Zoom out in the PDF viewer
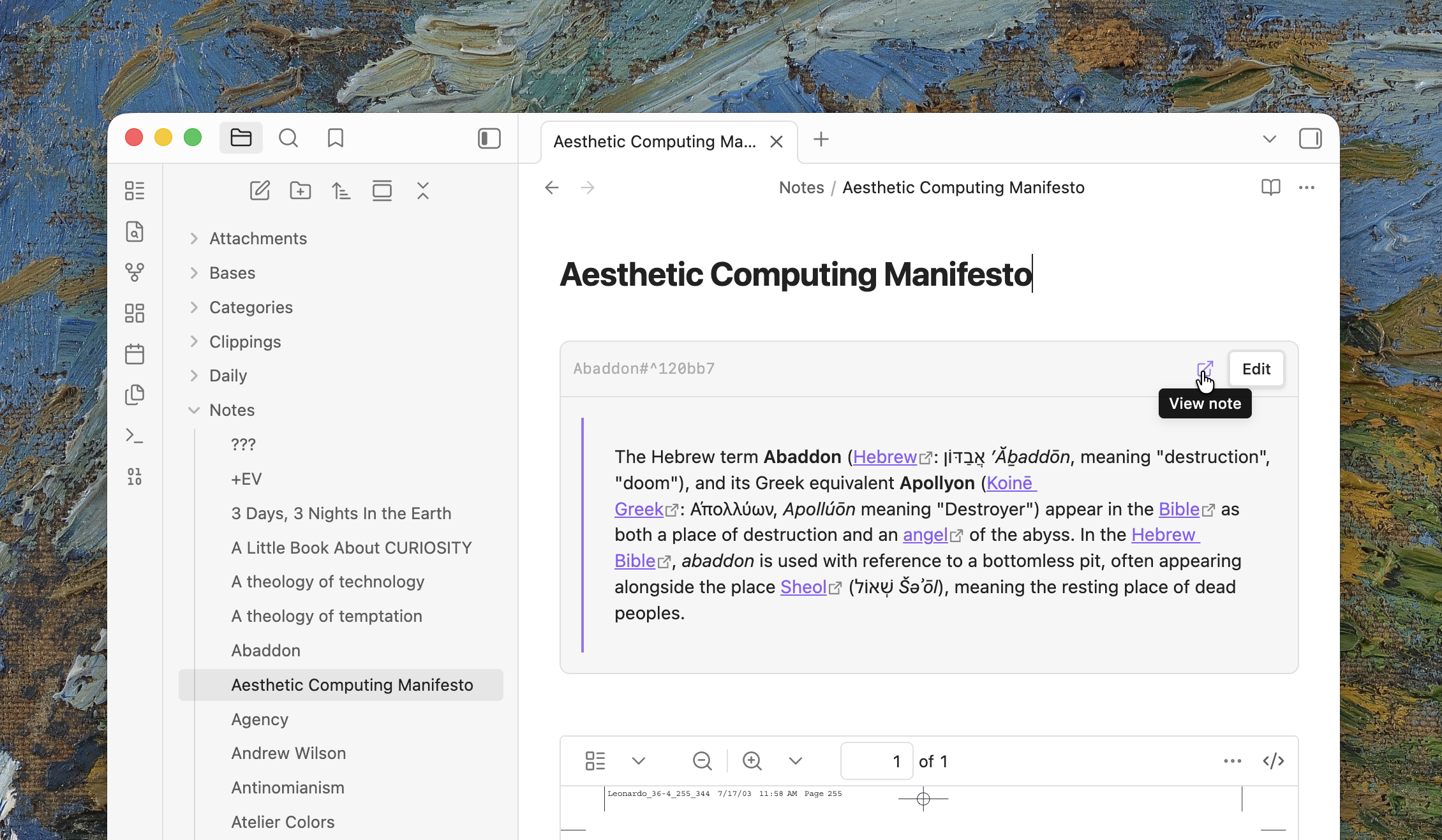 pyautogui.click(x=702, y=761)
